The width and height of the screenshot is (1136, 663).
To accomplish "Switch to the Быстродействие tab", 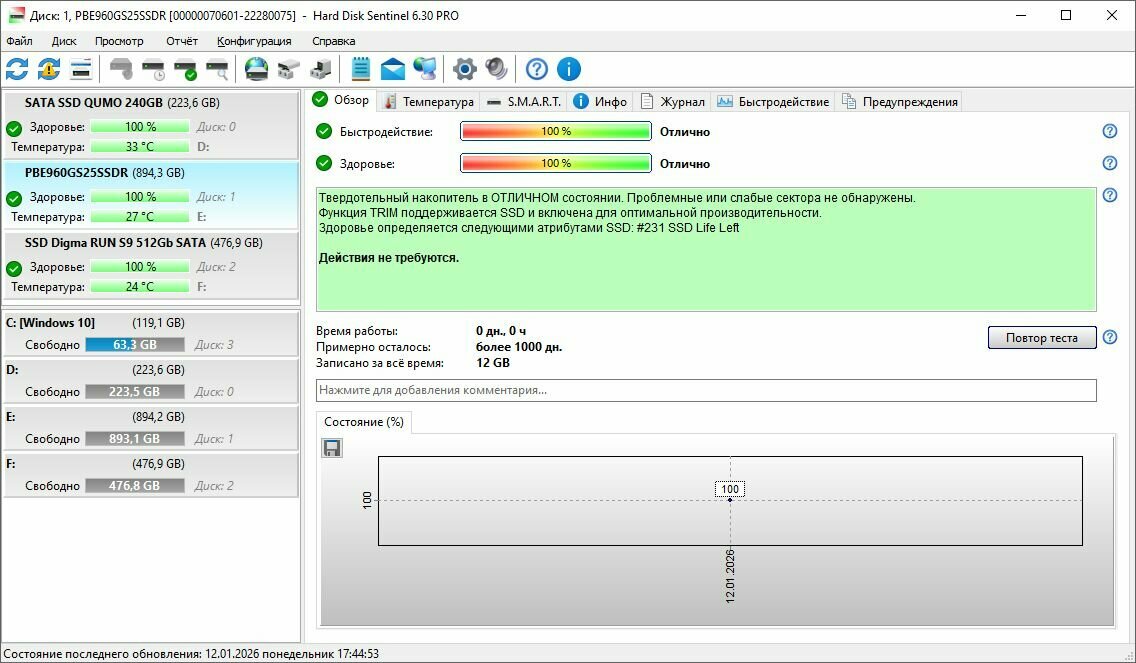I will 773,101.
